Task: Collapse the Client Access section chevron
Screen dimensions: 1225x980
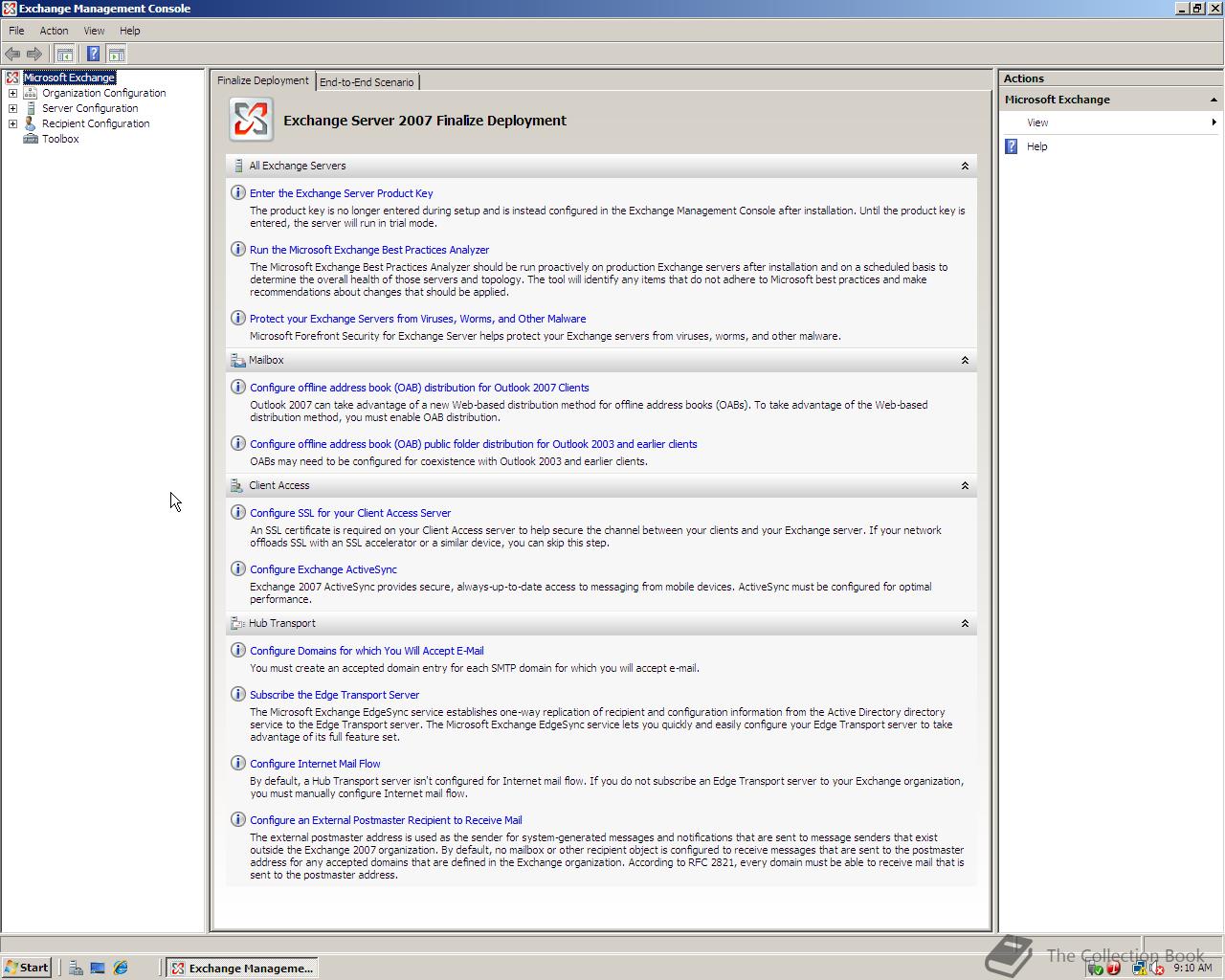Action: coord(965,485)
